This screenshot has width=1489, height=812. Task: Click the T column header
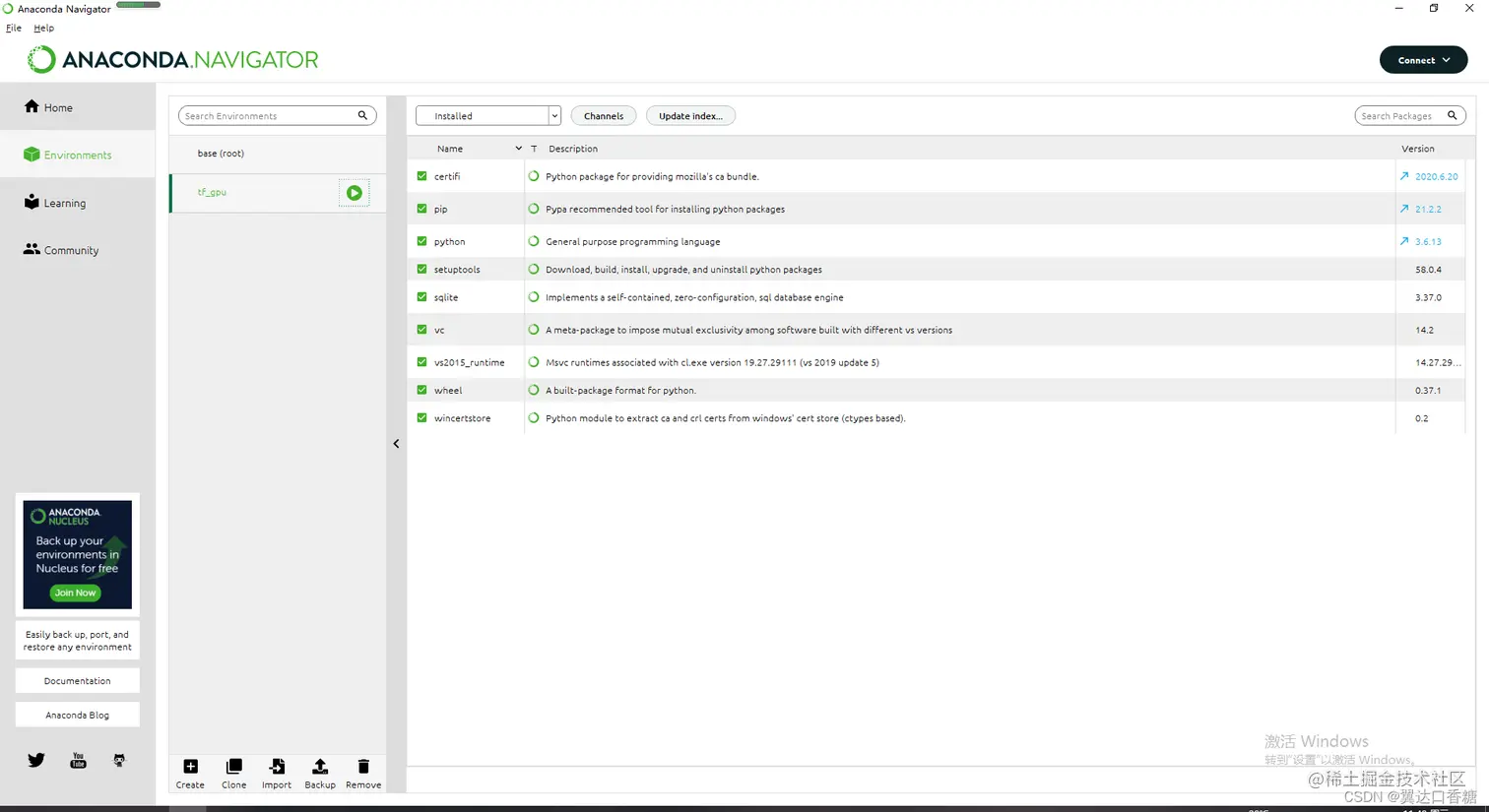[x=534, y=149]
